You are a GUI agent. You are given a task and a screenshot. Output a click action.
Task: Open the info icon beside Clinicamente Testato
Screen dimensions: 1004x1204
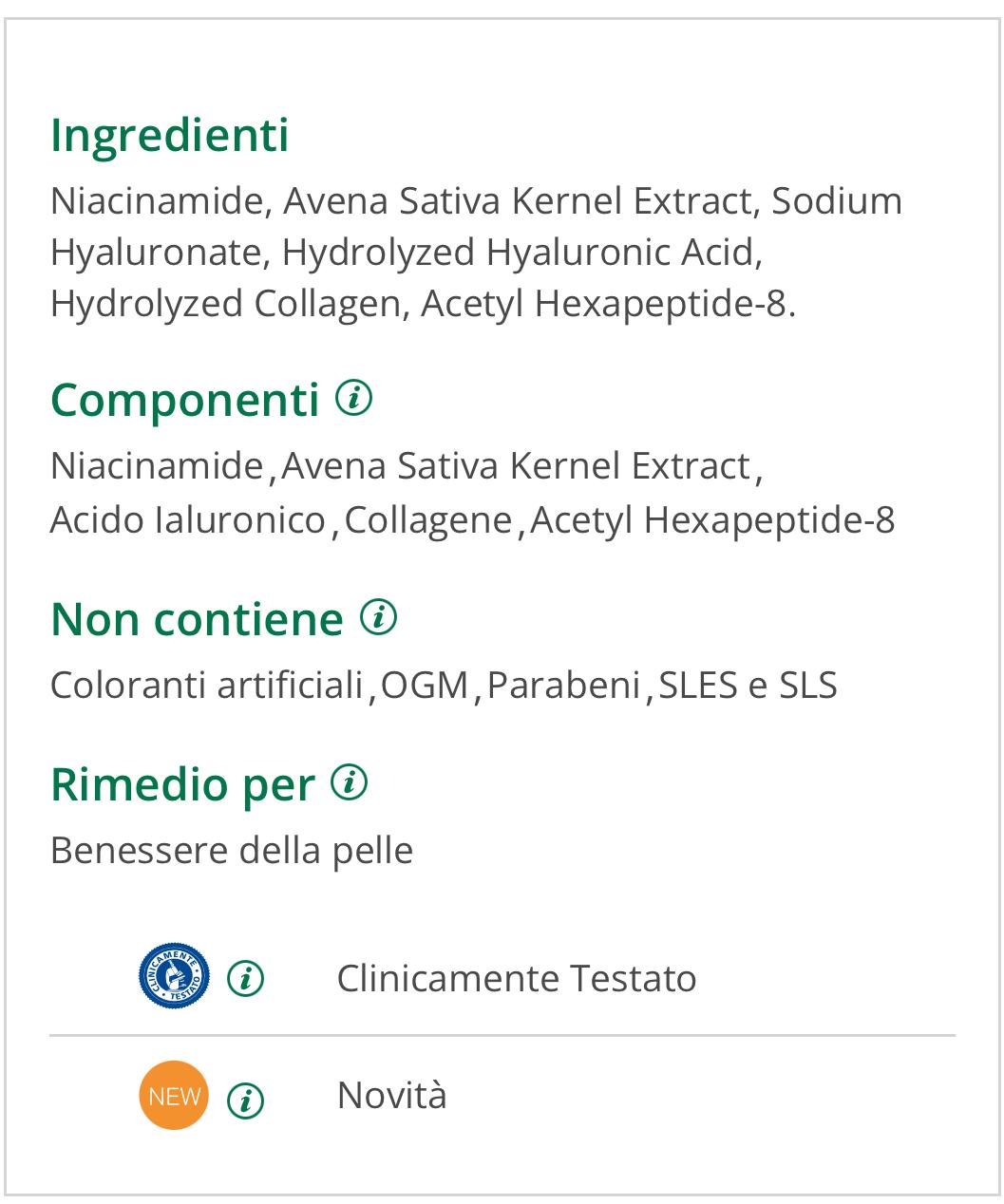click(x=246, y=976)
